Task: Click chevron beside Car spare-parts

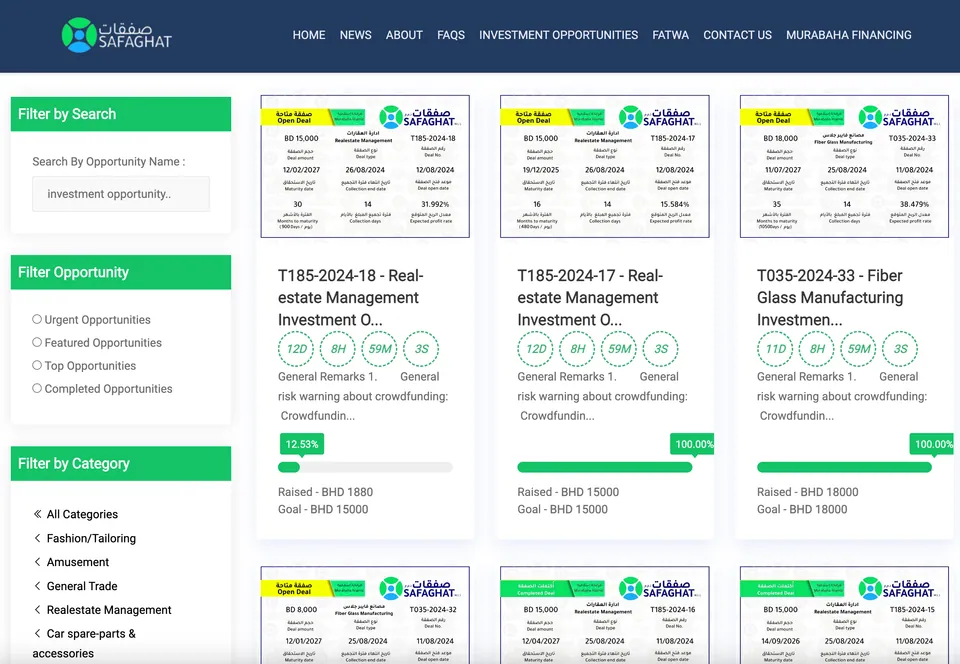Action: 37,633
